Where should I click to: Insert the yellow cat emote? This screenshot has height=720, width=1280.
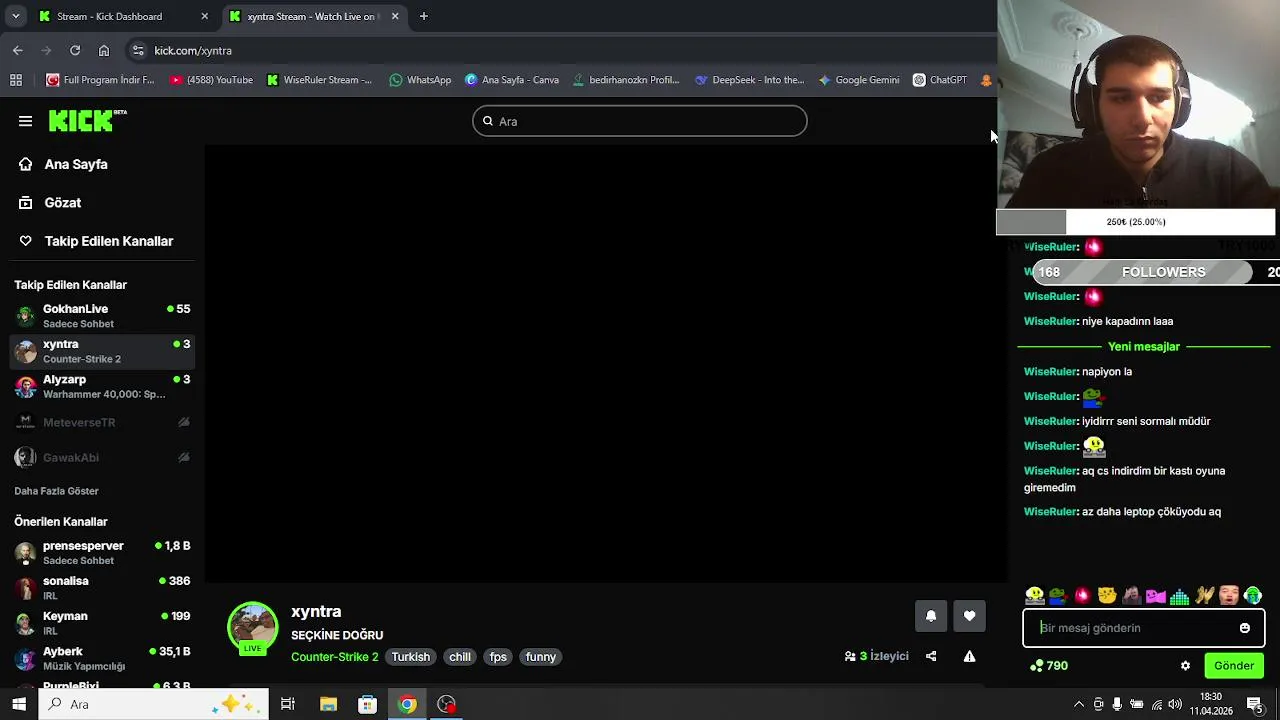[1106, 596]
